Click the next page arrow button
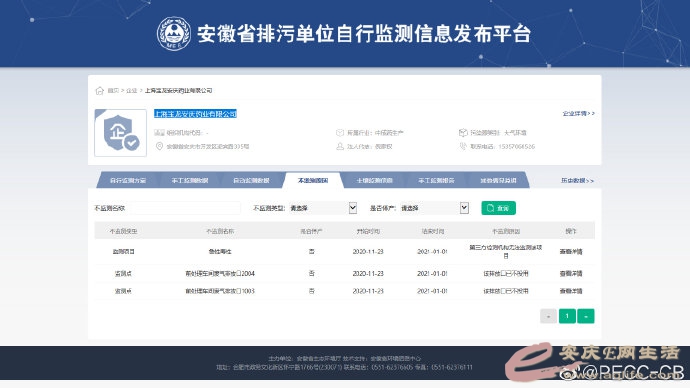 click(x=586, y=316)
